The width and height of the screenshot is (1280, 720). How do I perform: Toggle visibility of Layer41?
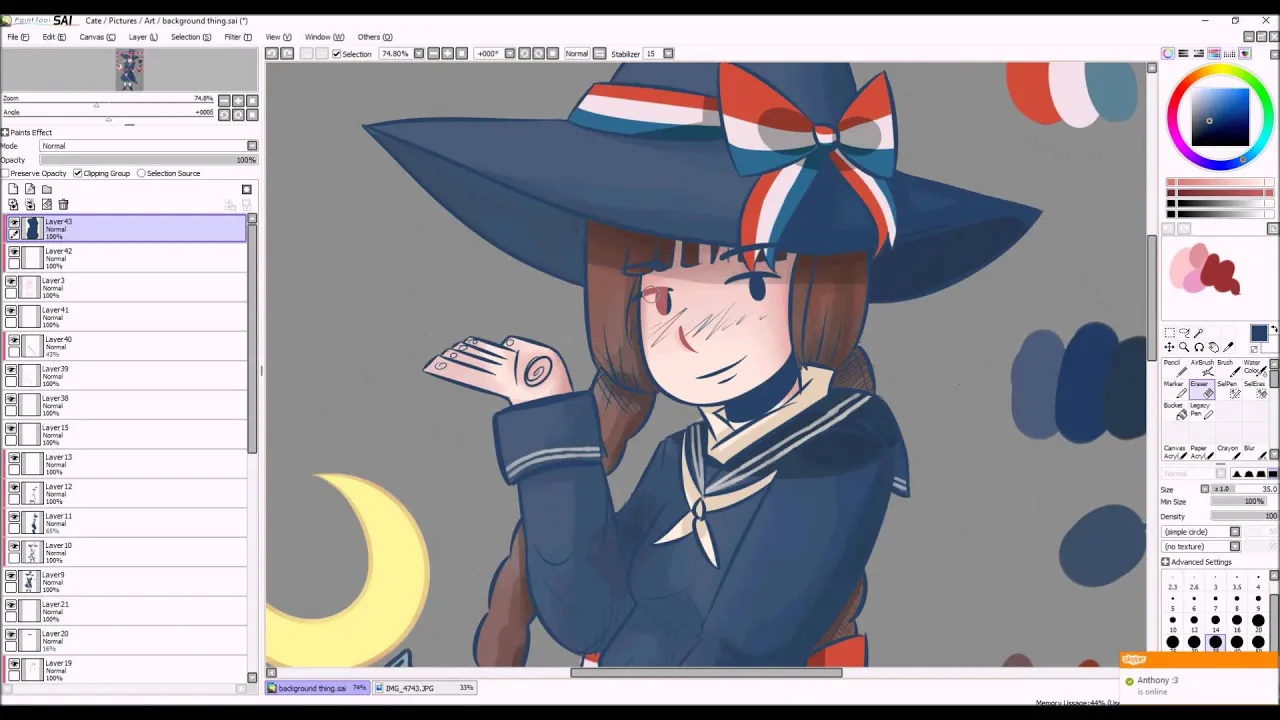(12, 311)
